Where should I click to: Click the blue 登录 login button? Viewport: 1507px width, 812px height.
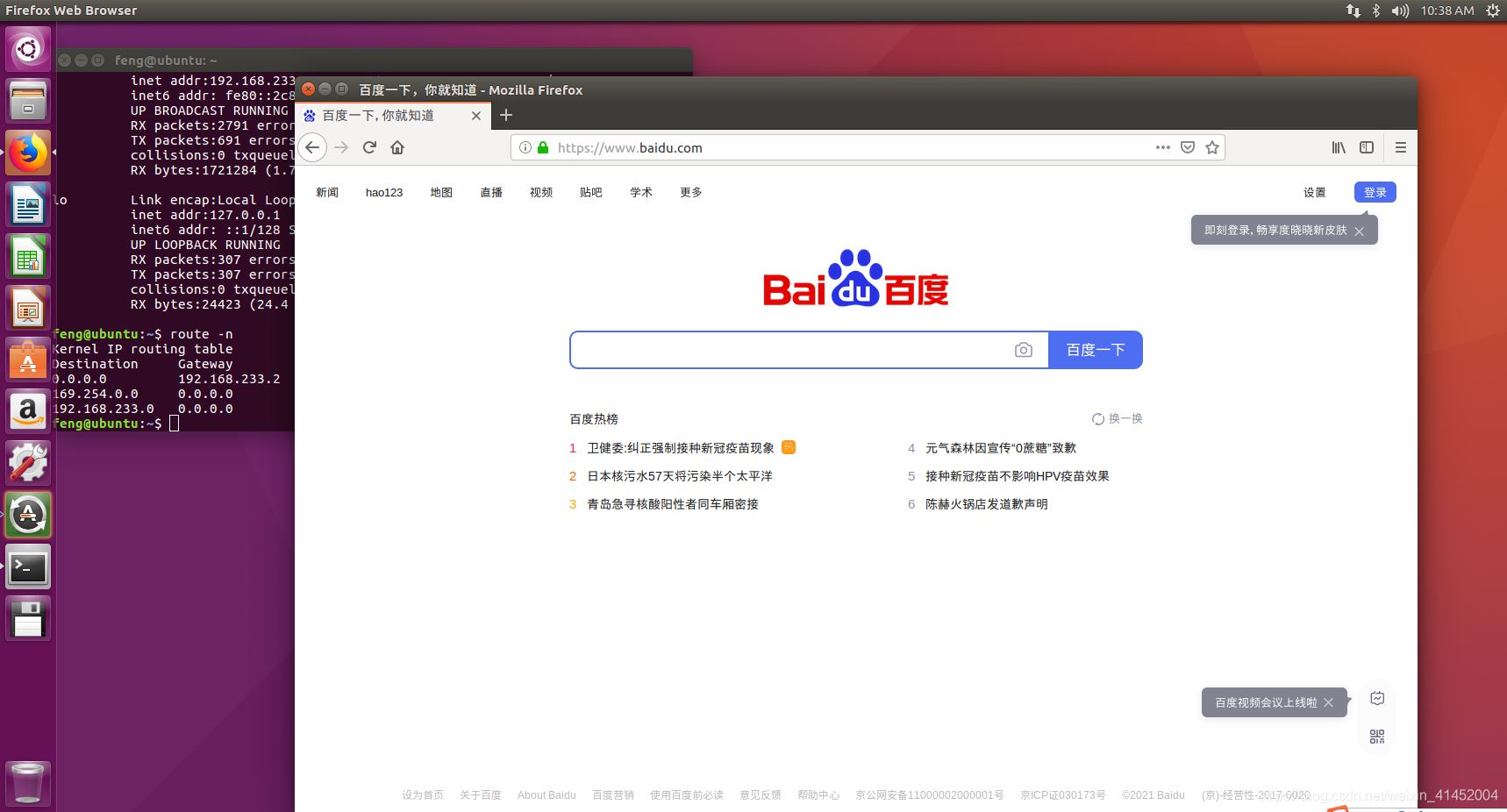click(1375, 192)
